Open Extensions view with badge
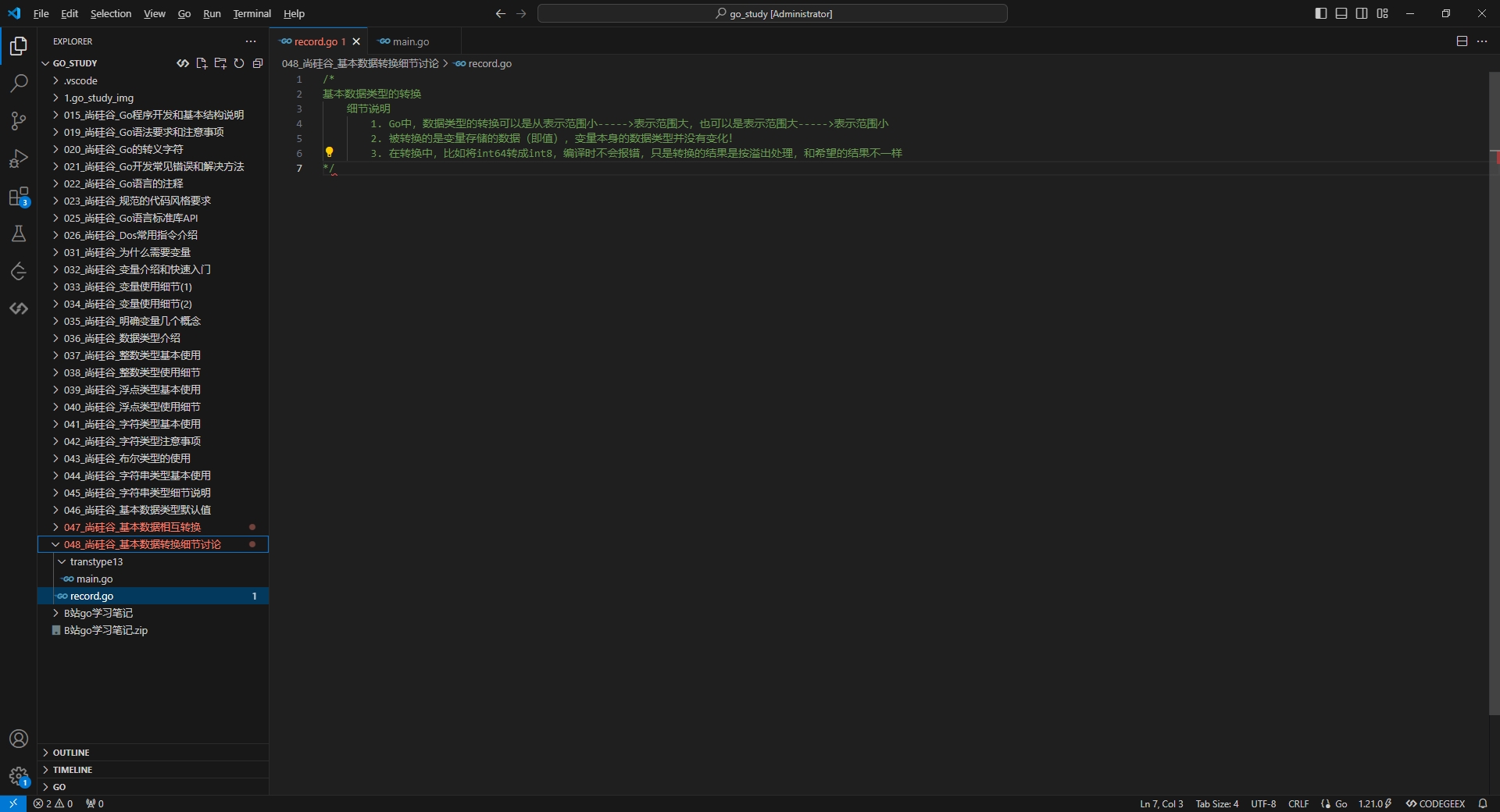 pyautogui.click(x=19, y=197)
